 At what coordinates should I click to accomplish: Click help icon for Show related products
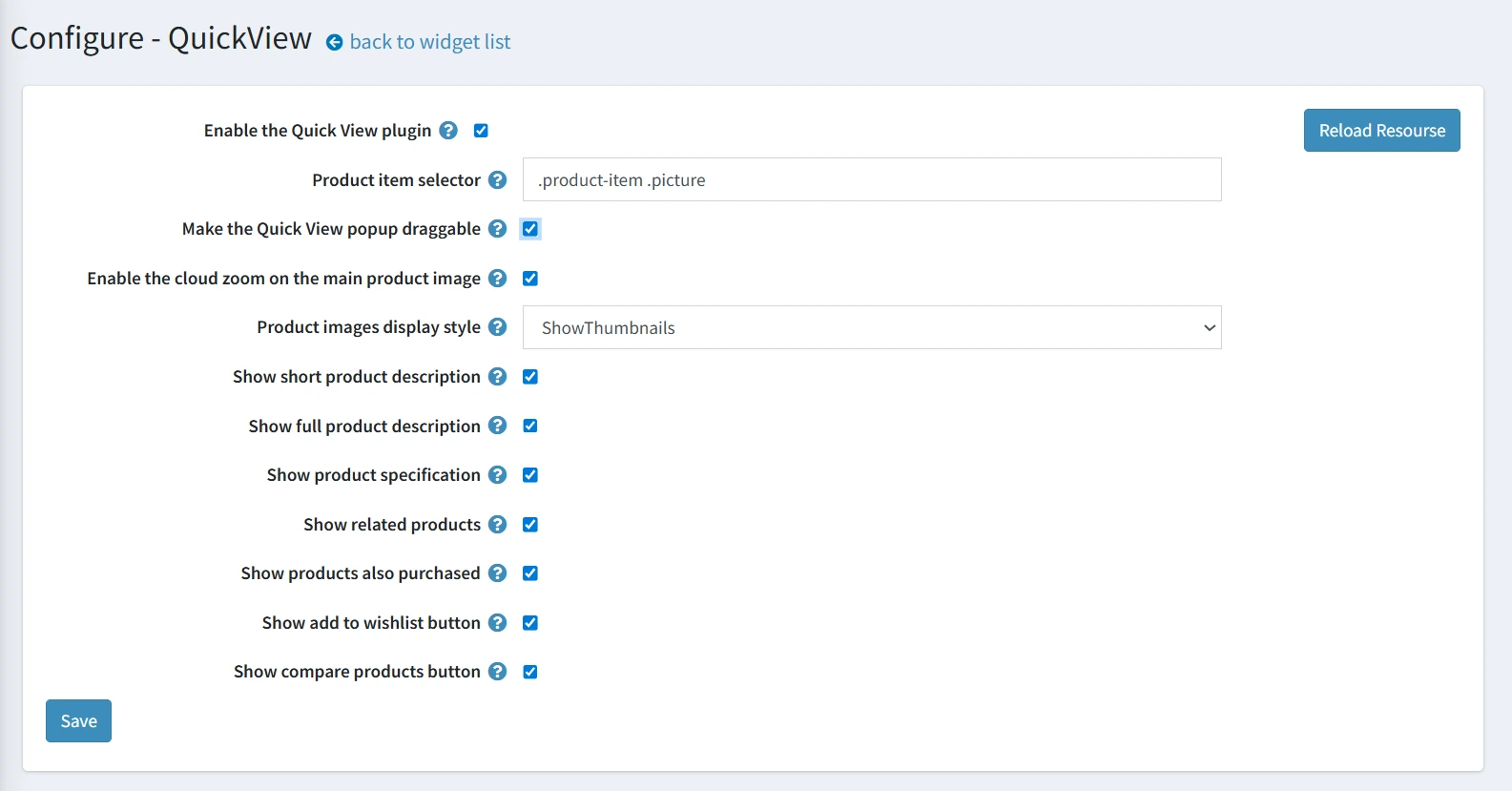coord(497,524)
